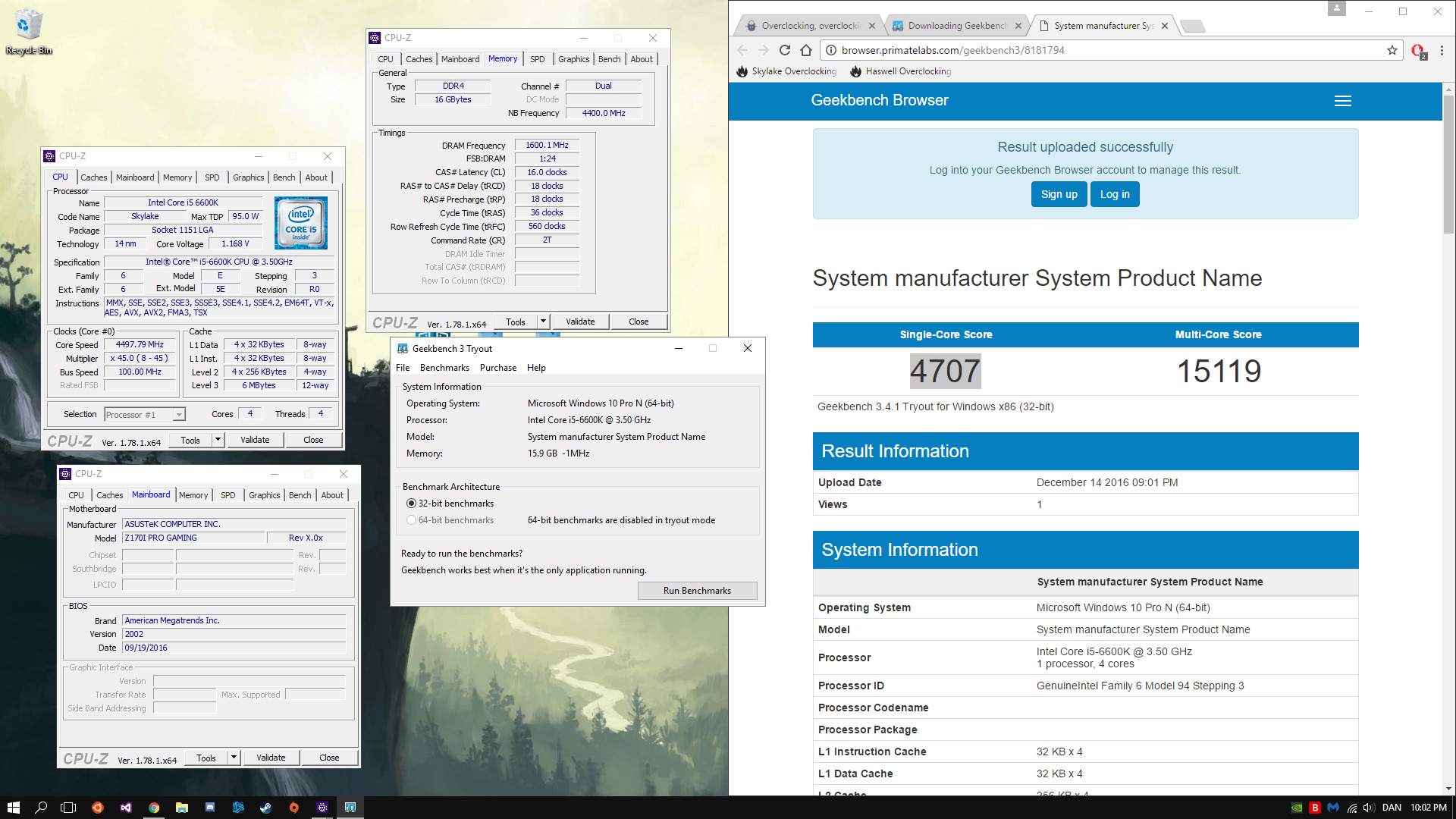Expand Tools dropdown arrow in top-left CPU-Z window
This screenshot has width=1456, height=819.
218,440
